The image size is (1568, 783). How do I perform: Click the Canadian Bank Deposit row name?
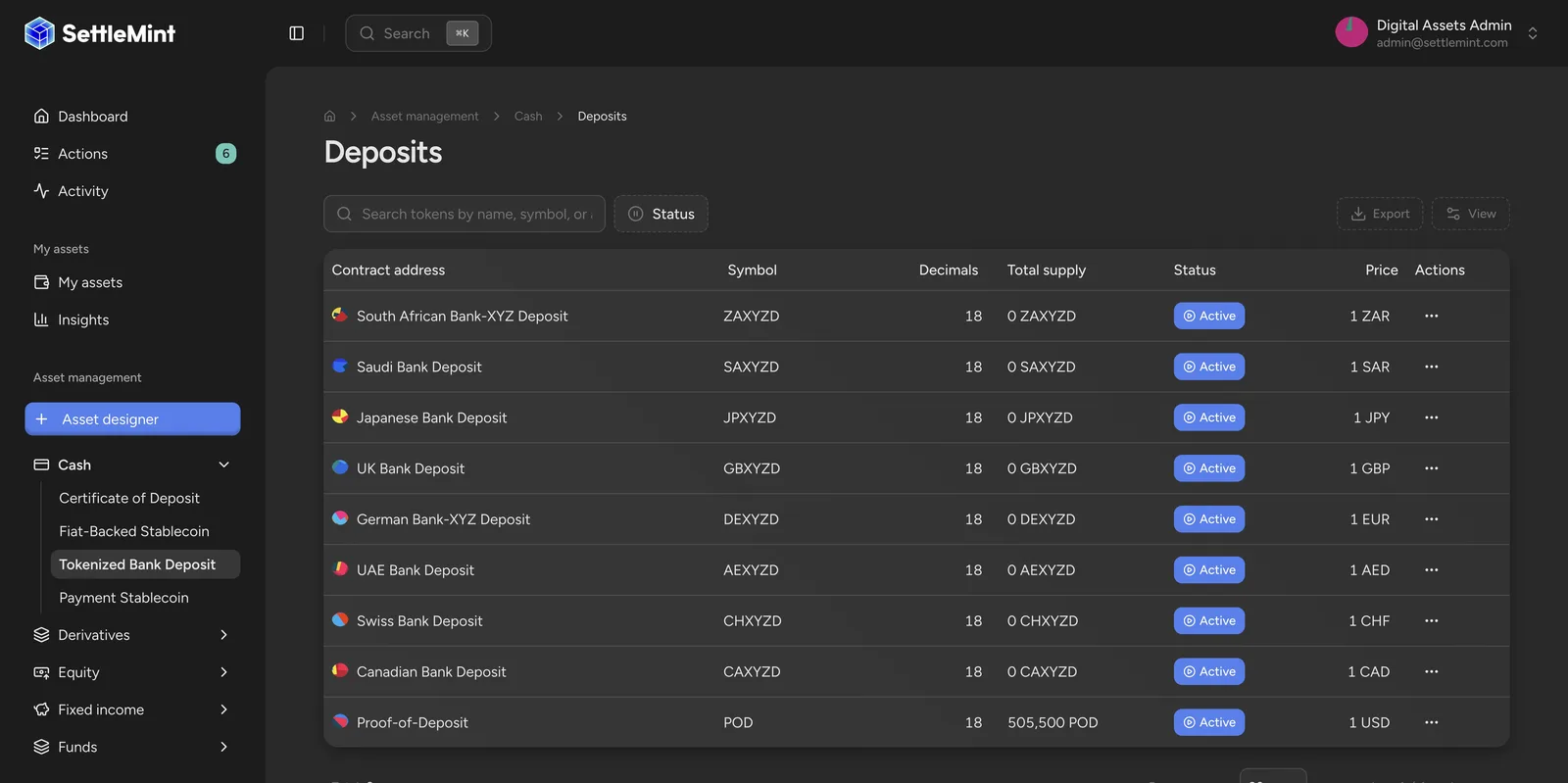tap(431, 671)
